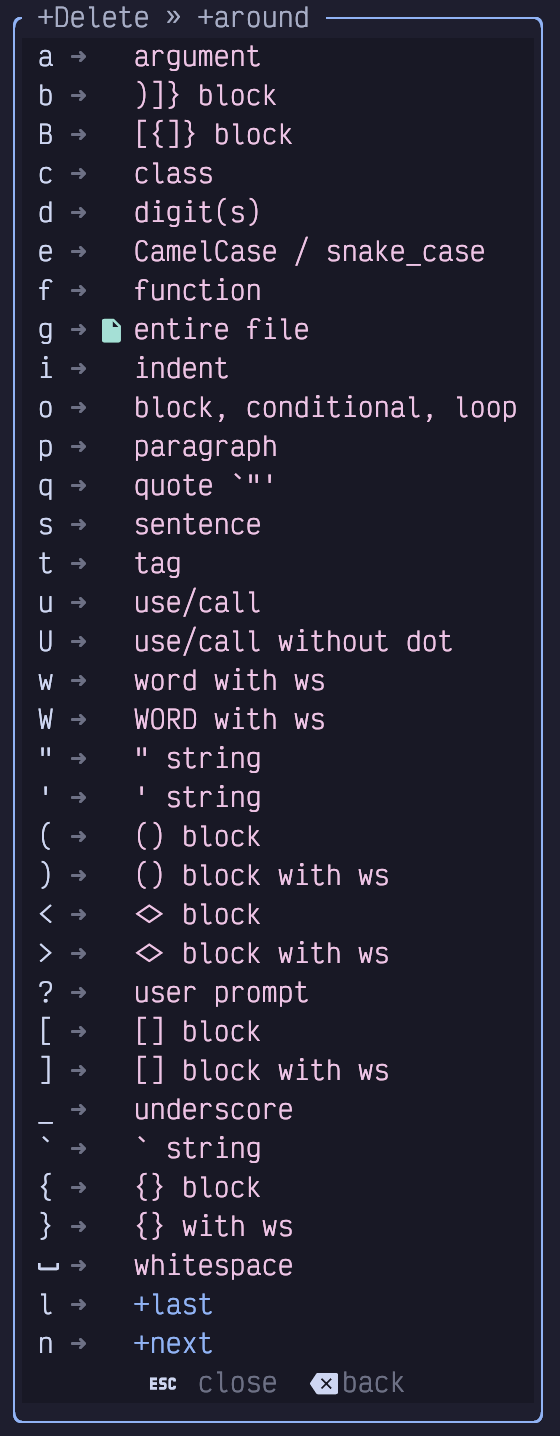This screenshot has height=1436, width=560.
Task: Click the arrow next to key g
Action: click(79, 330)
